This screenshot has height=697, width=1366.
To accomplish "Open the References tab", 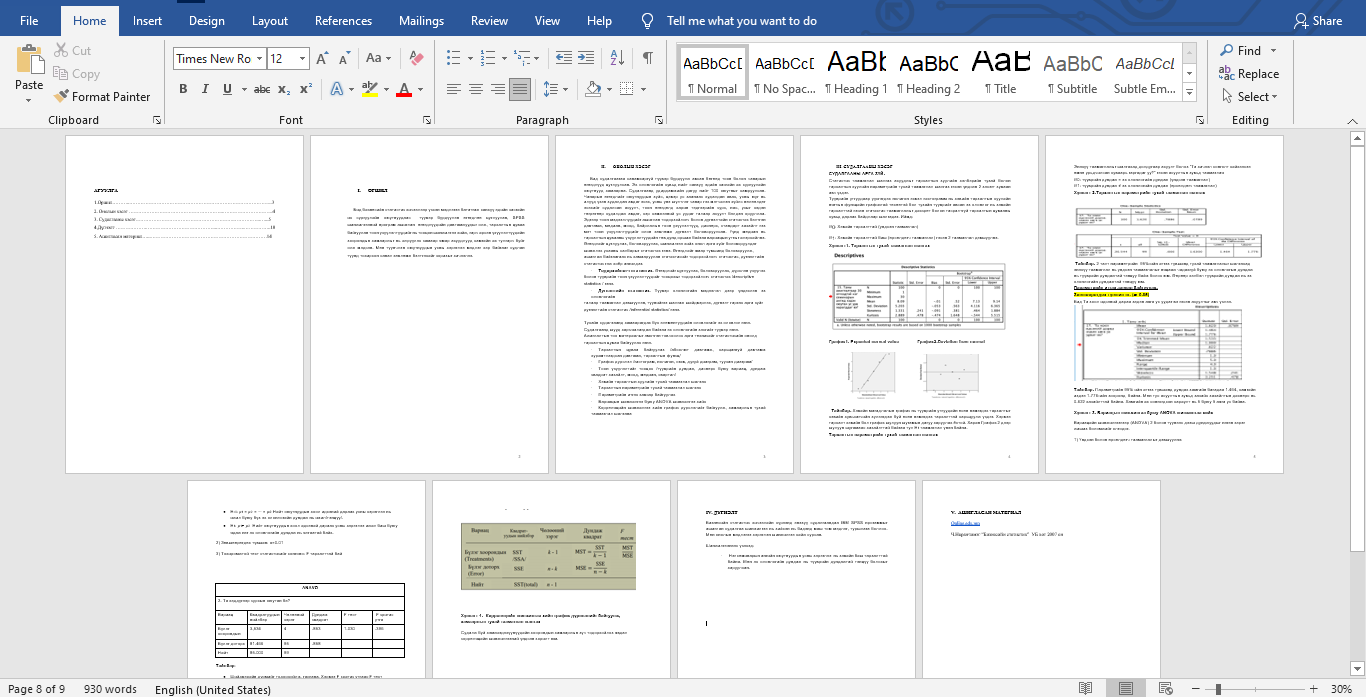I will (x=343, y=20).
